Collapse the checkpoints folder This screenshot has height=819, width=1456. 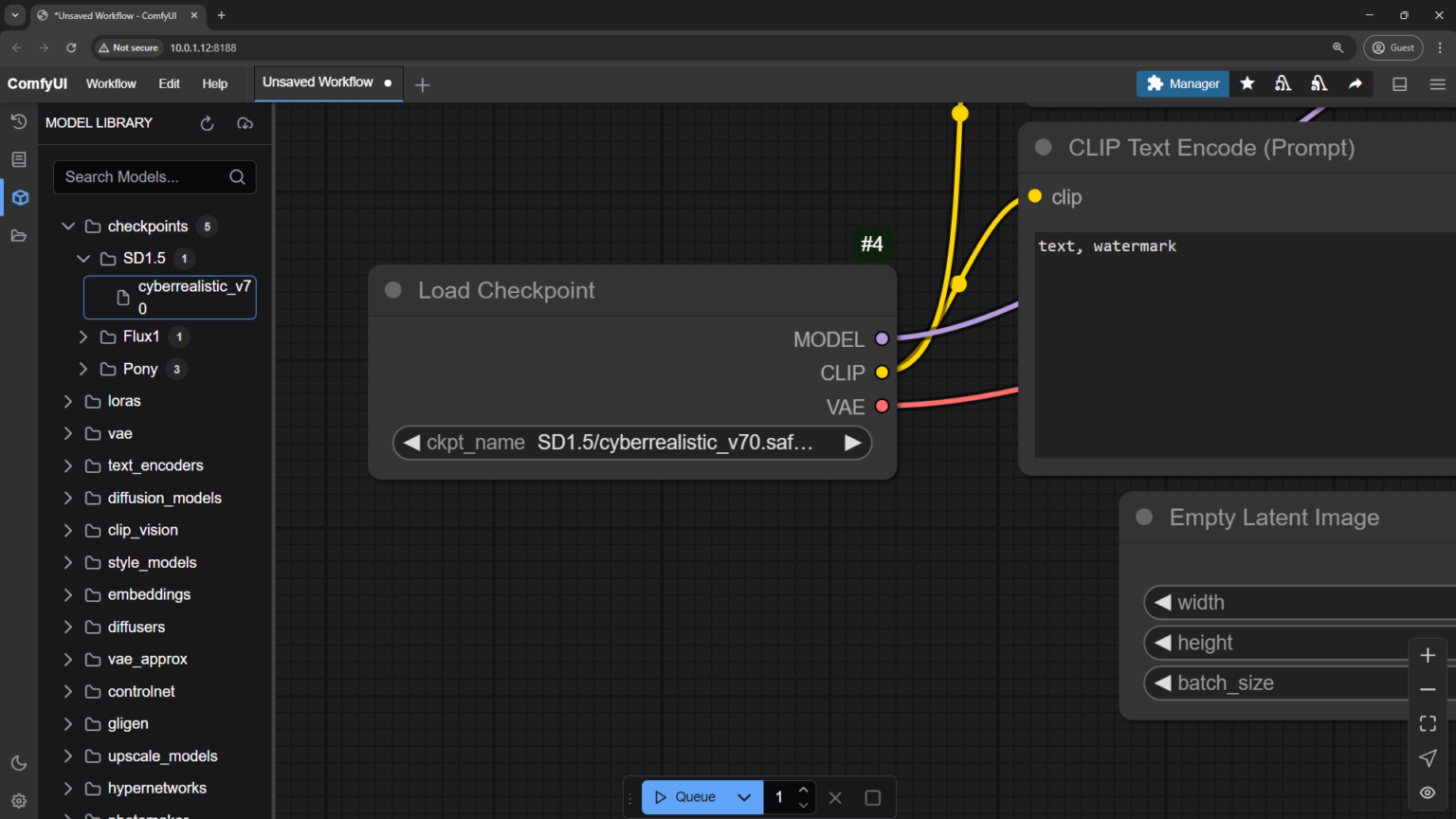coord(68,227)
